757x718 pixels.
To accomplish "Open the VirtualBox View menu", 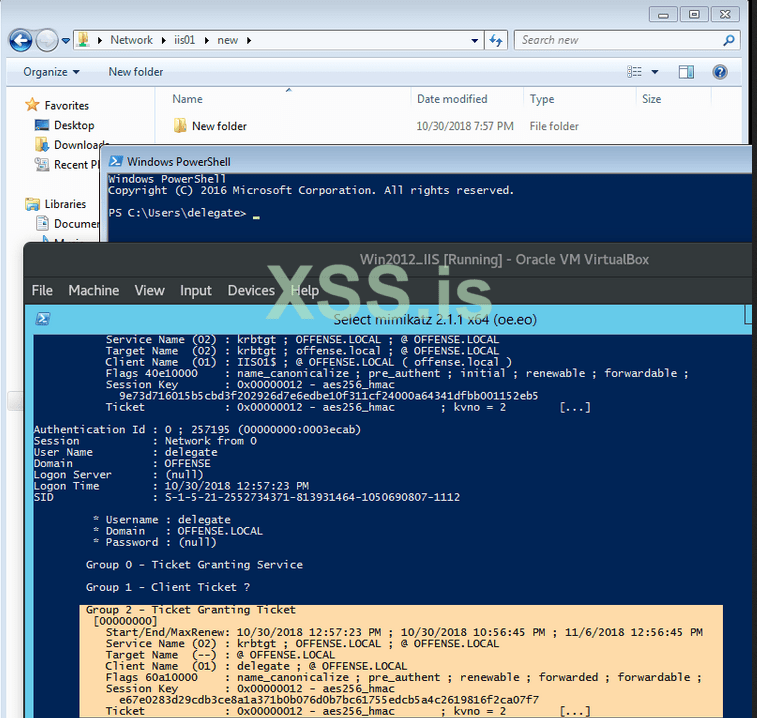I will [150, 290].
